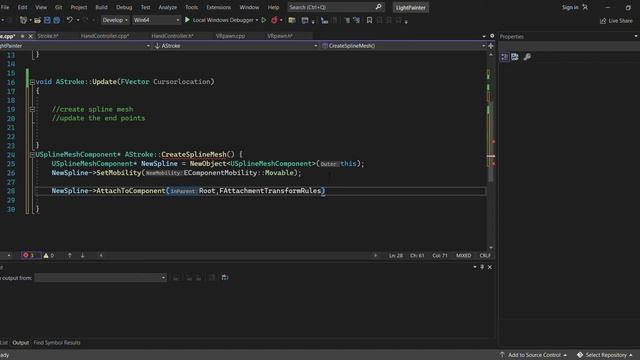
Task: Switch to the Stroke.h tab
Action: click(48, 36)
